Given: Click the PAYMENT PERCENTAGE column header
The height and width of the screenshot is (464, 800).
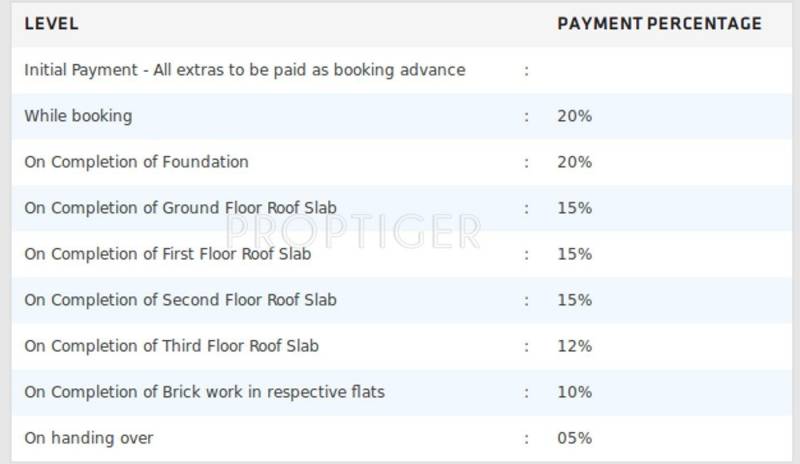Looking at the screenshot, I should click(659, 23).
